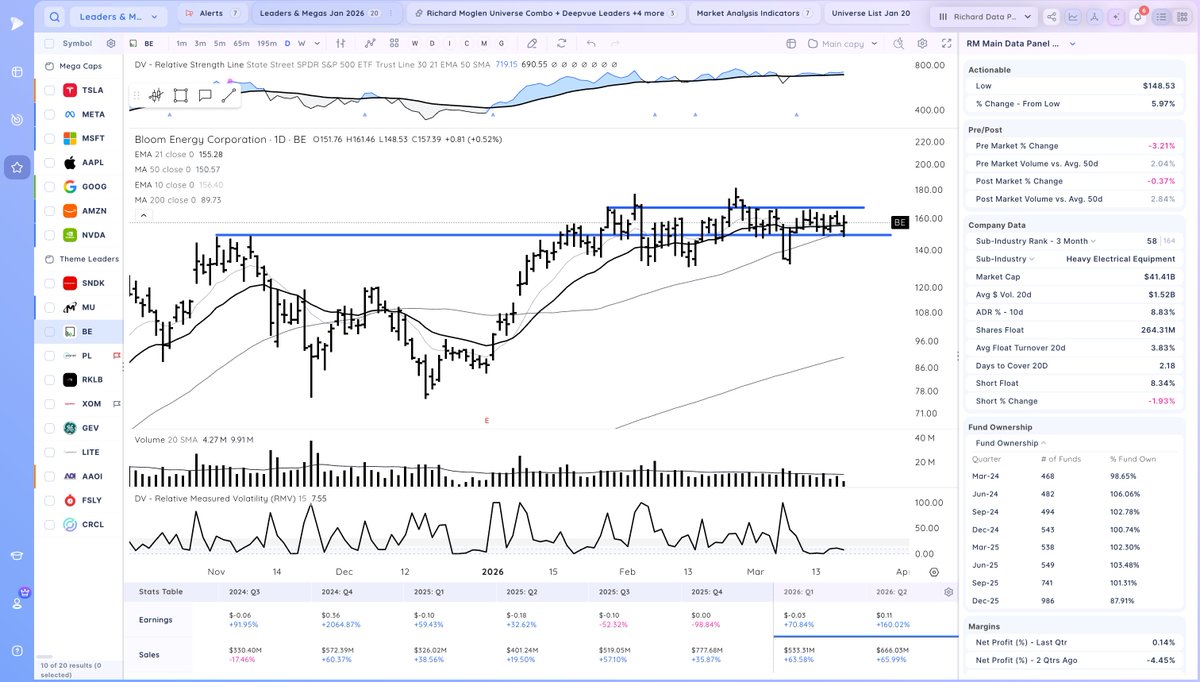Select rectangle drawing tool in floating toolbar
Viewport: 1200px width, 682px height.
pos(180,96)
